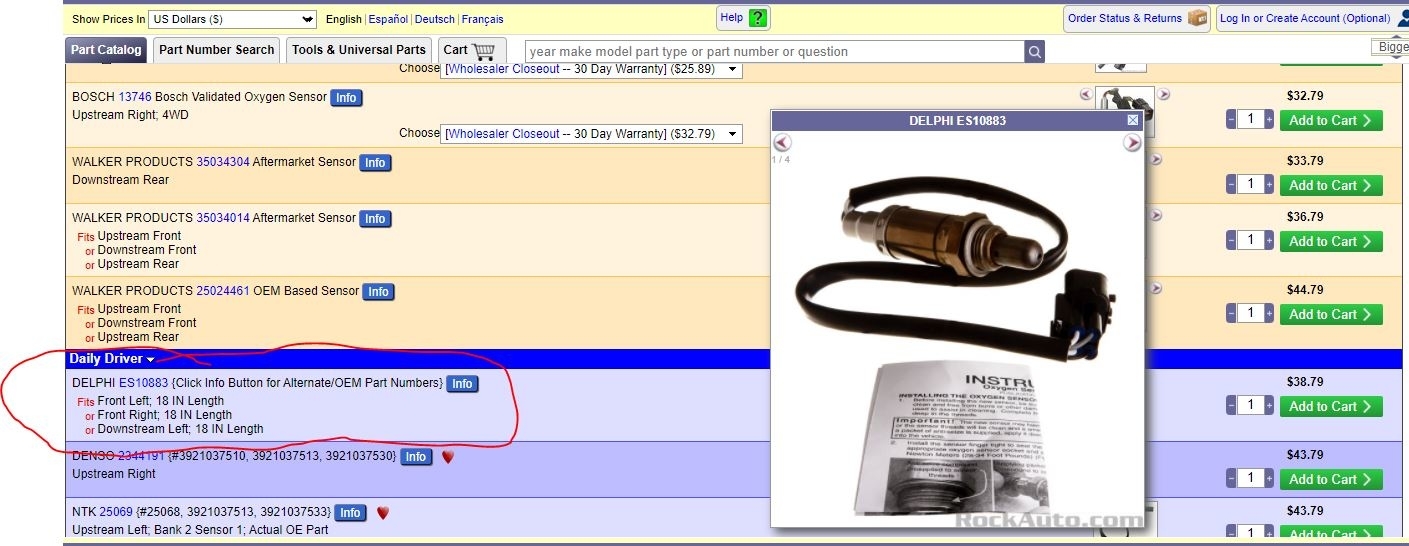Click Delphi part number ES10883 link
The image size is (1409, 546).
(143, 382)
